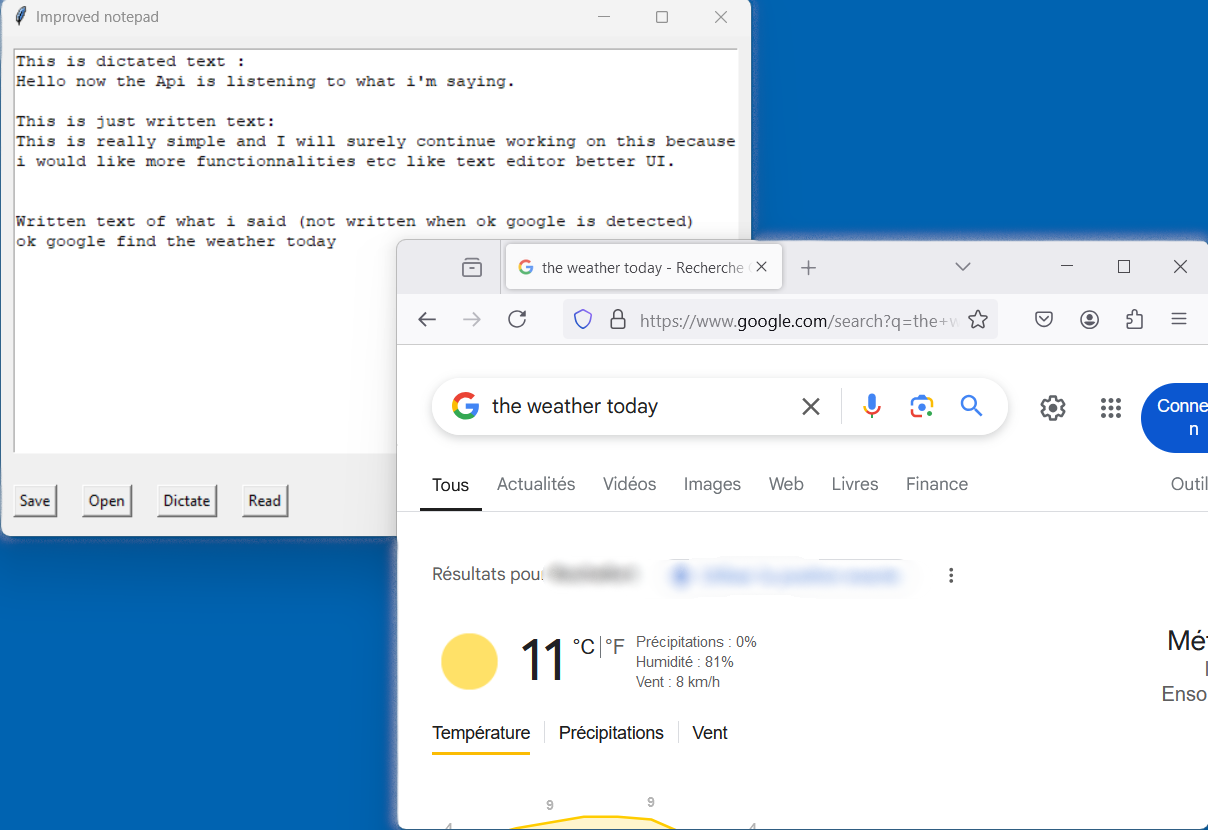Click the Save to Pocket icon
Screen dimensions: 1208x830
(1043, 320)
